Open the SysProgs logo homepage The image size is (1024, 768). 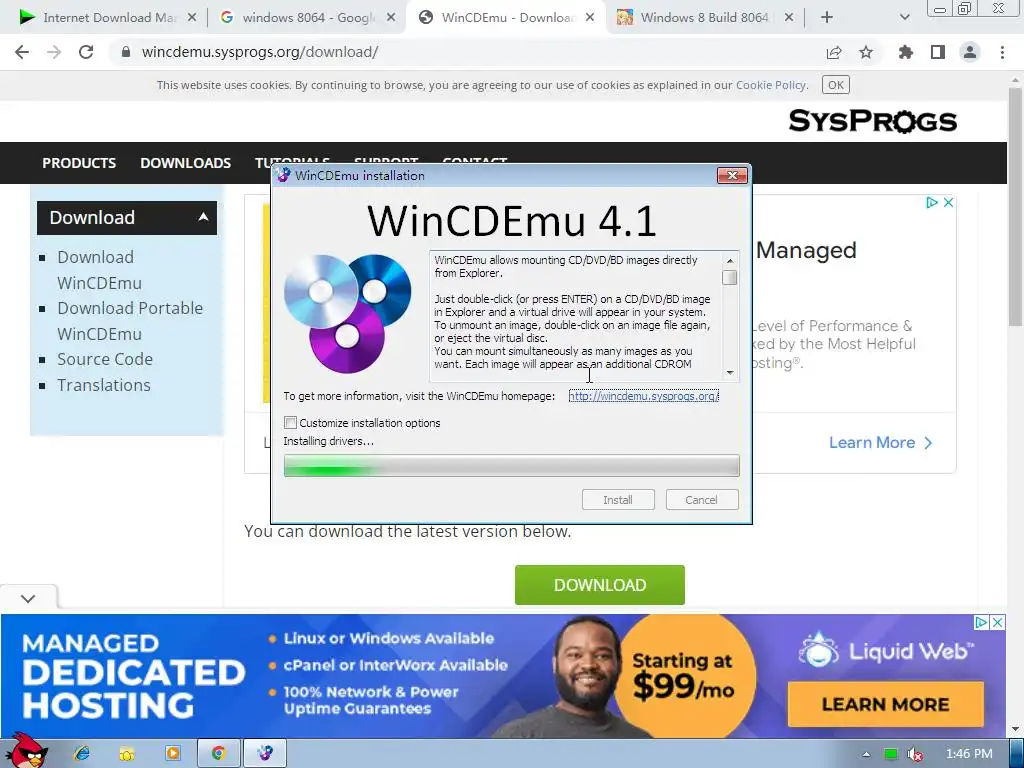pos(872,121)
